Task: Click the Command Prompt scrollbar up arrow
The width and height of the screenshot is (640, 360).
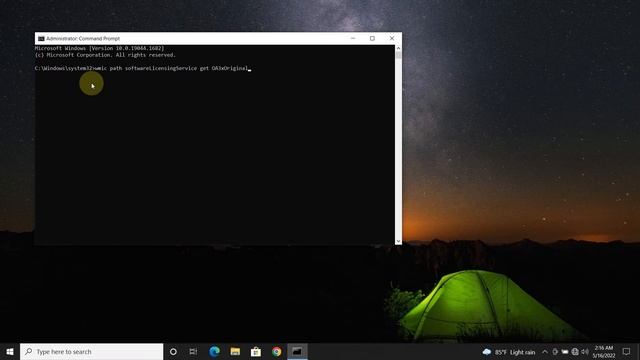Action: (x=398, y=48)
